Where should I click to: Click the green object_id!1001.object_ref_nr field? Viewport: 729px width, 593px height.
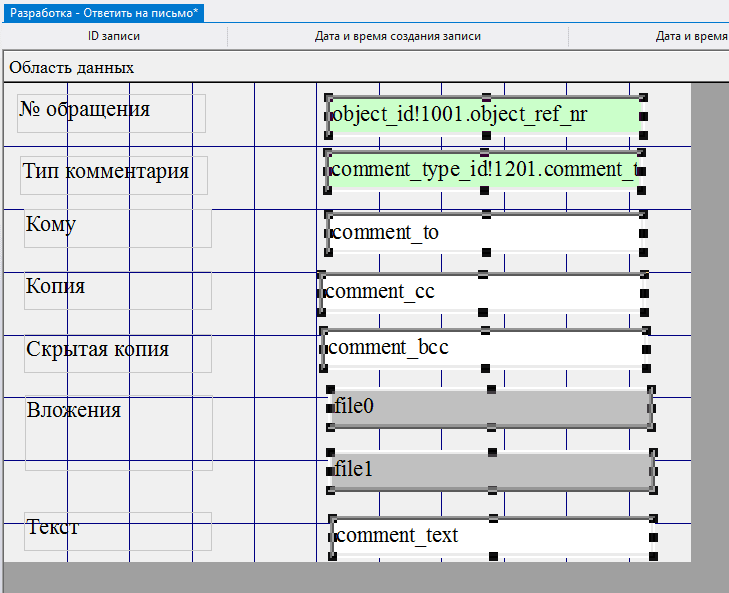[484, 116]
